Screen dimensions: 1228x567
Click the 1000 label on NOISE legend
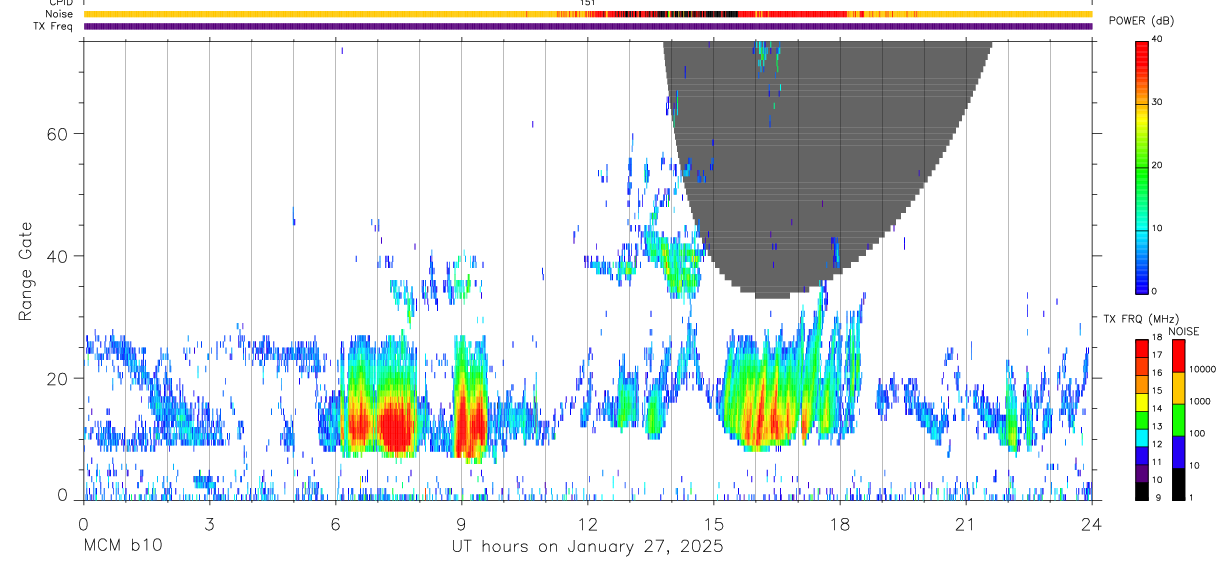(x=1200, y=402)
